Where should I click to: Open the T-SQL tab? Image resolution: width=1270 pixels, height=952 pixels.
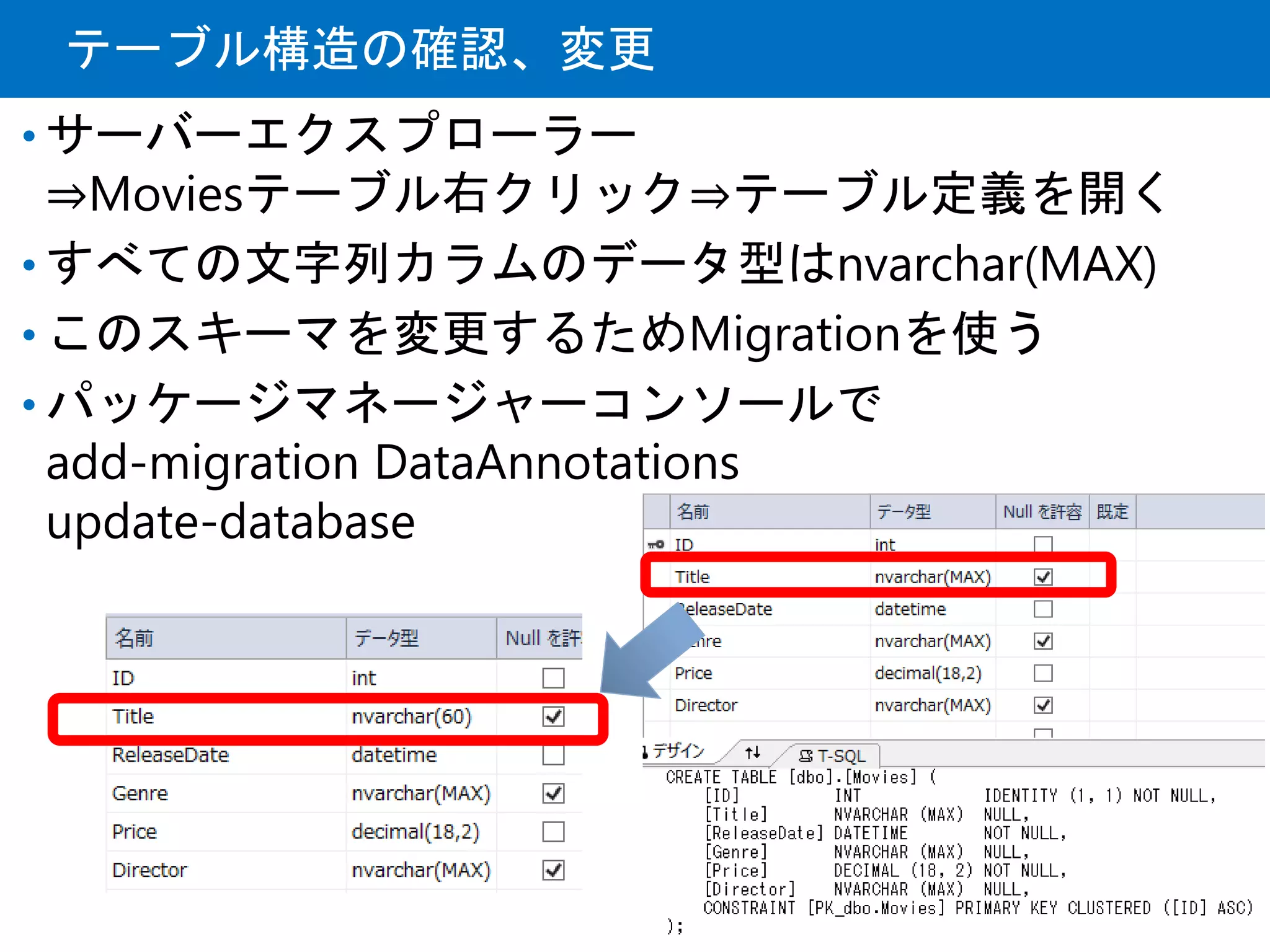click(x=832, y=756)
